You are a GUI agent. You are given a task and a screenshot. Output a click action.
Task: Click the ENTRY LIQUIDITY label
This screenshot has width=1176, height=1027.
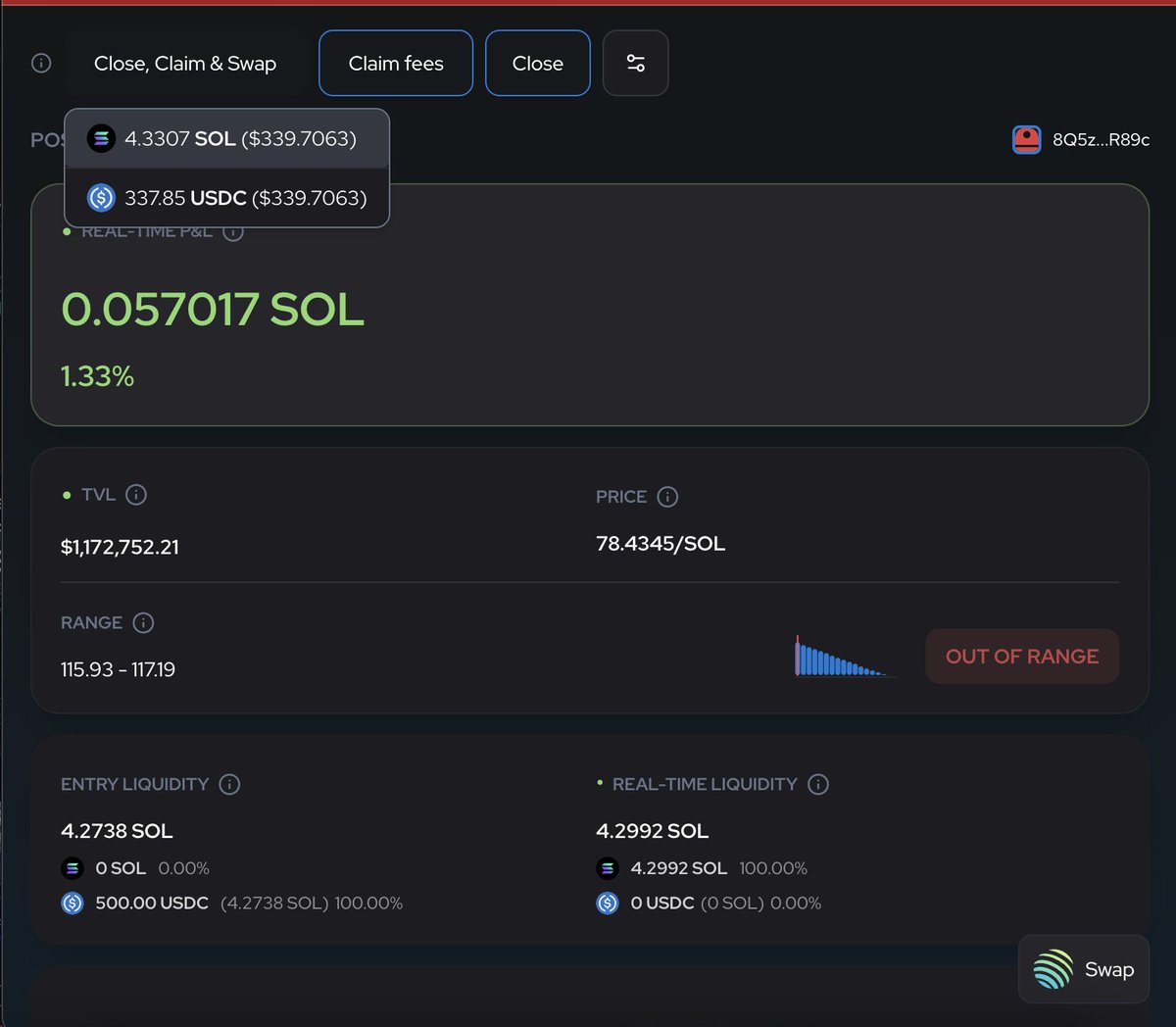click(x=134, y=784)
